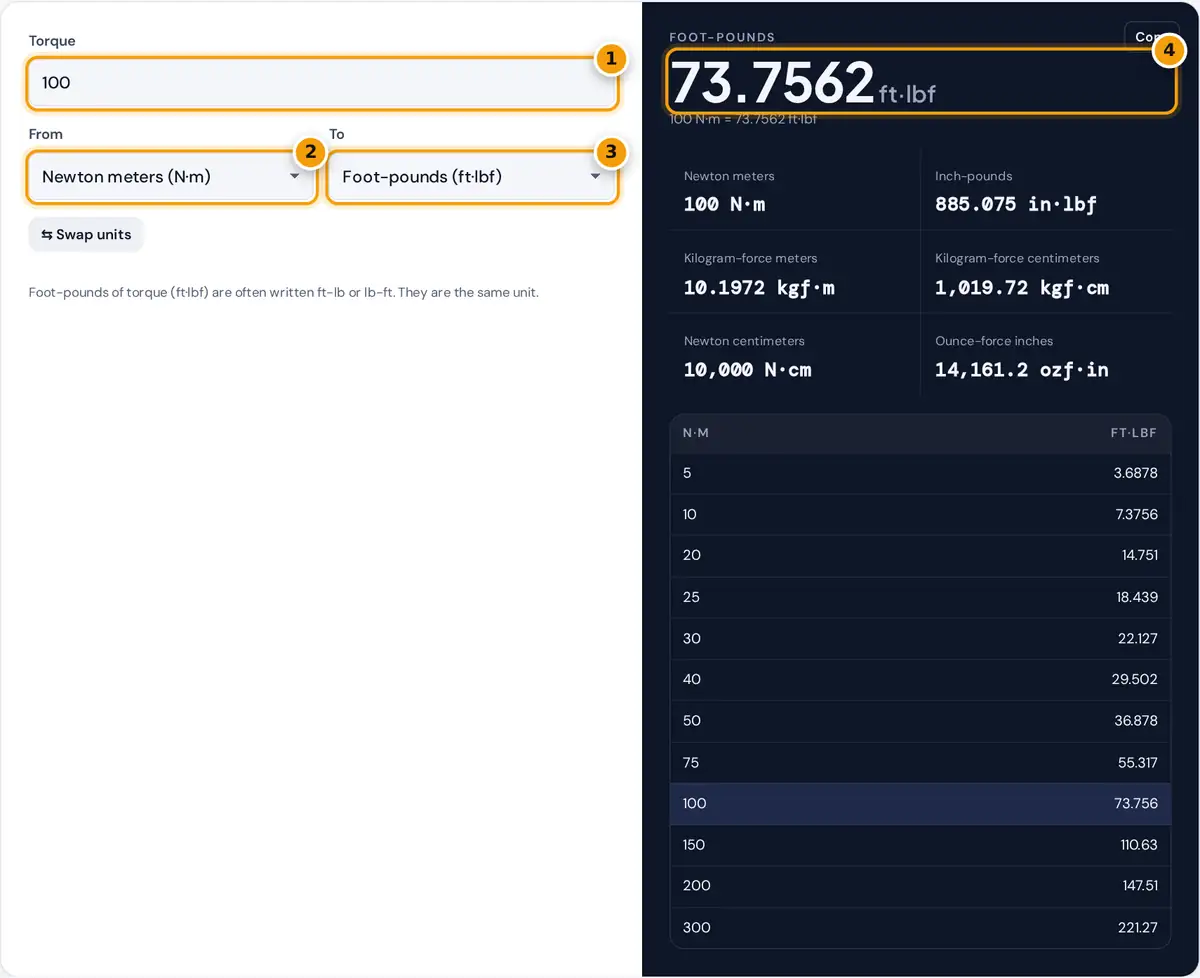This screenshot has height=978, width=1200.
Task: Click the Swap units button
Action: coord(86,235)
